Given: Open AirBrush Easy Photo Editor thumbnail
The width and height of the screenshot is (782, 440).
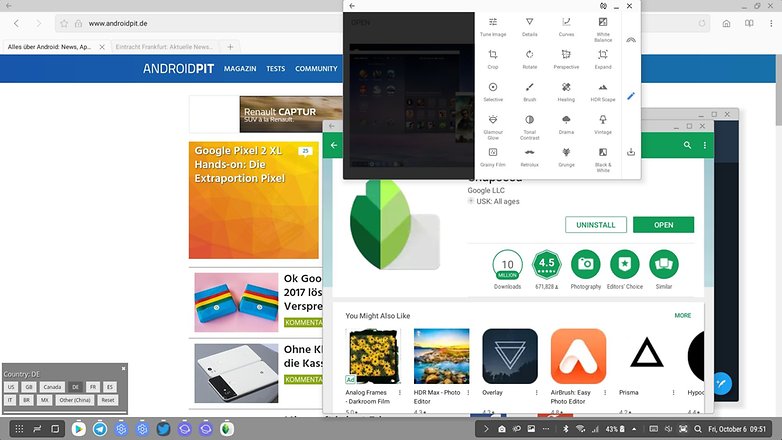Looking at the screenshot, I should [578, 356].
